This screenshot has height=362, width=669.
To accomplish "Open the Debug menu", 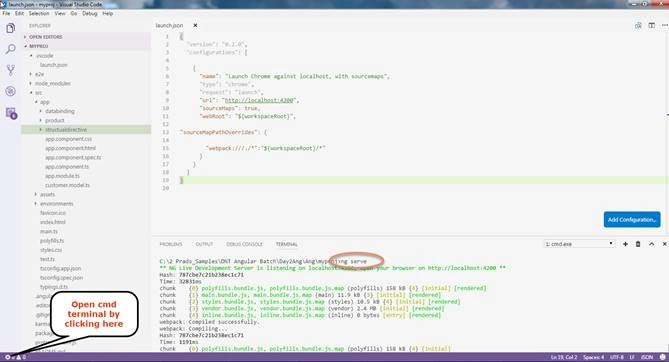I will pyautogui.click(x=90, y=14).
